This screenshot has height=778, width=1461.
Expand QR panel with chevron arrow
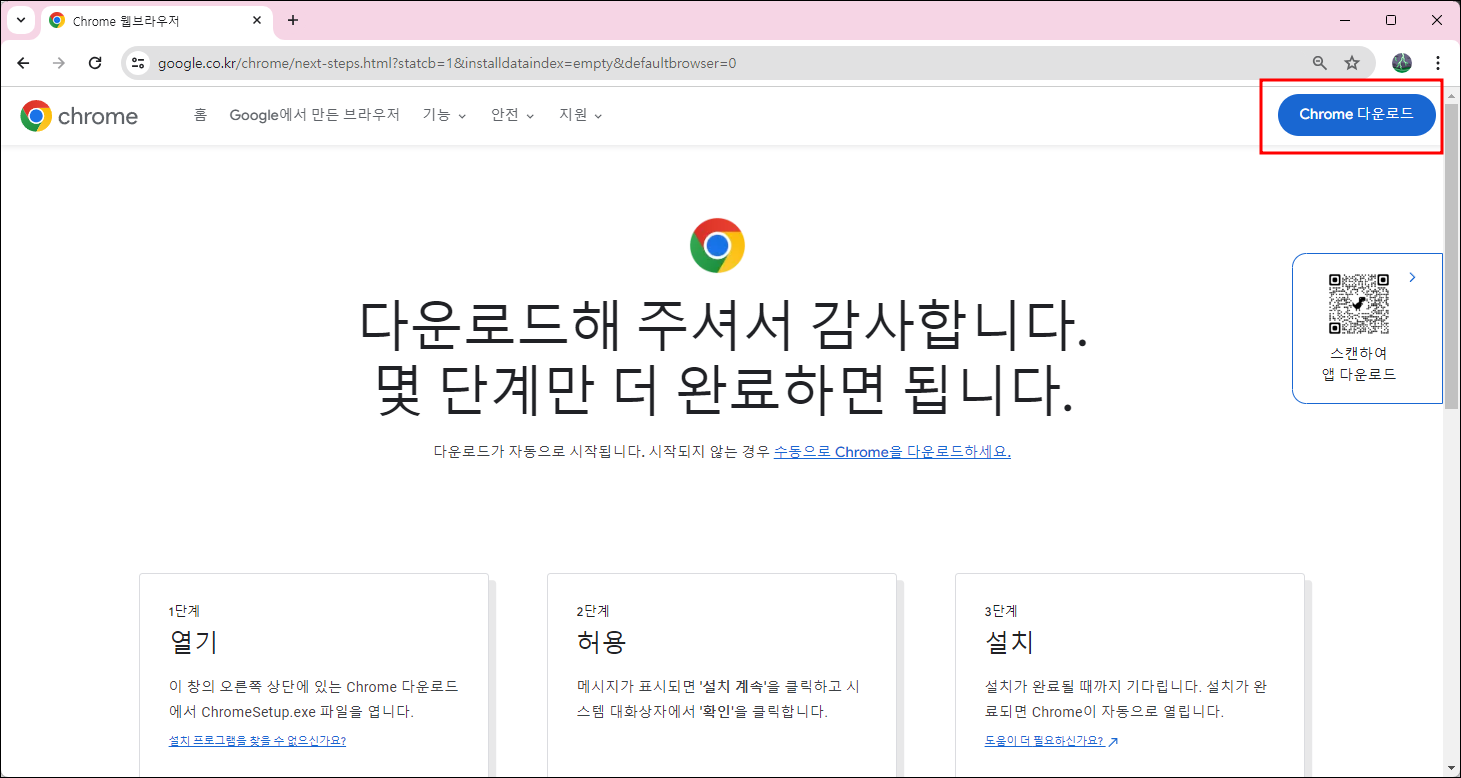(x=1412, y=277)
